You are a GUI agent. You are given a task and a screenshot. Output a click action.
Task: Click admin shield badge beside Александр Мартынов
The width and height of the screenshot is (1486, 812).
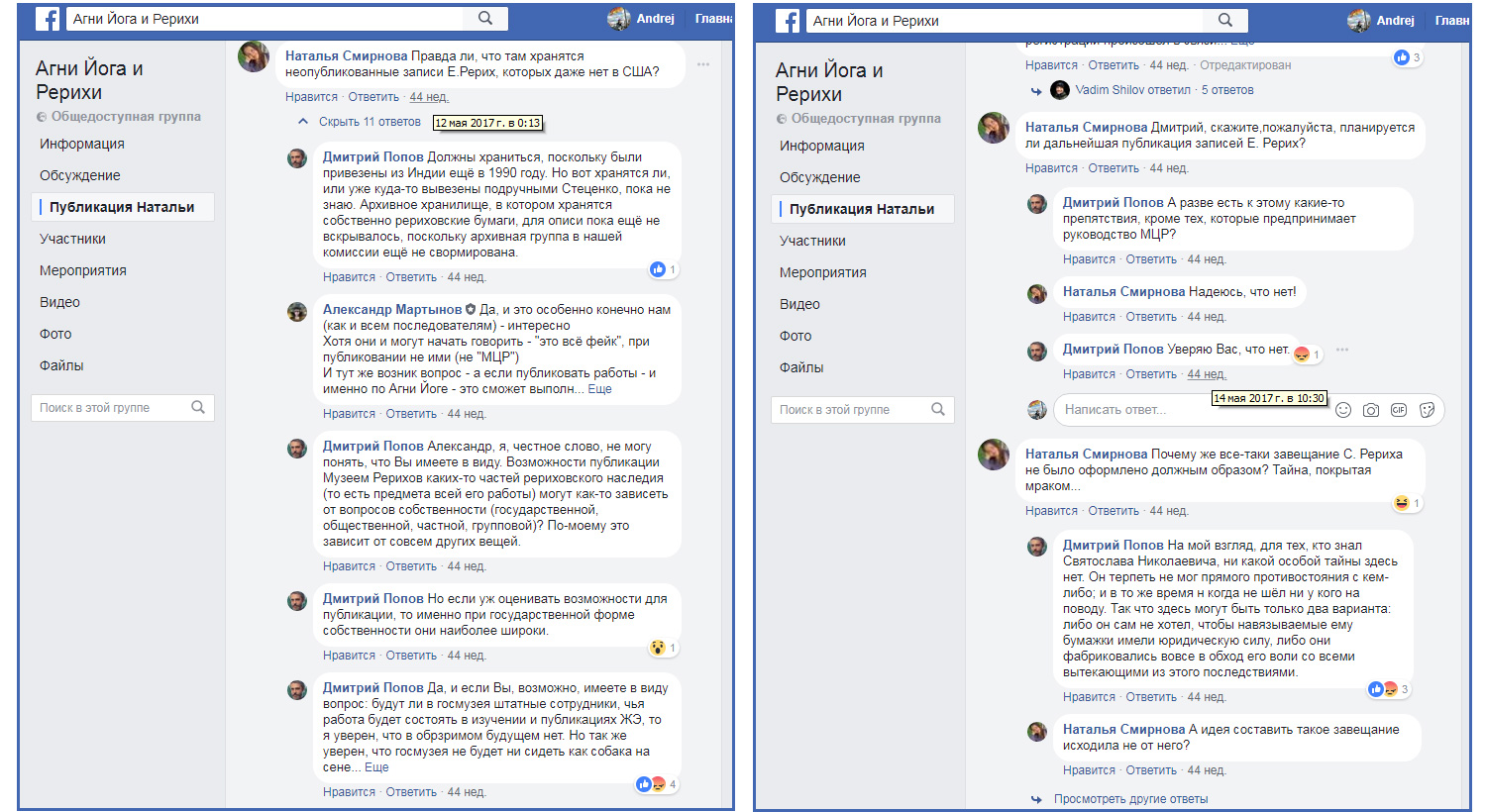click(x=471, y=309)
